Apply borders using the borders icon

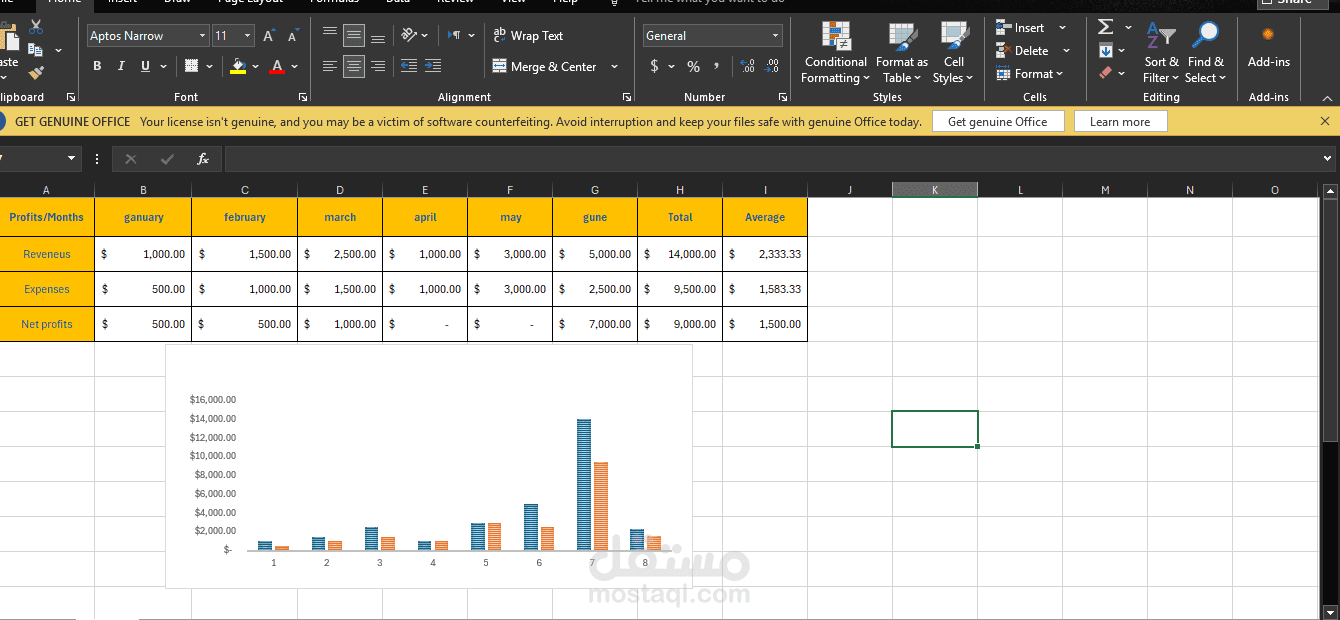[x=192, y=66]
